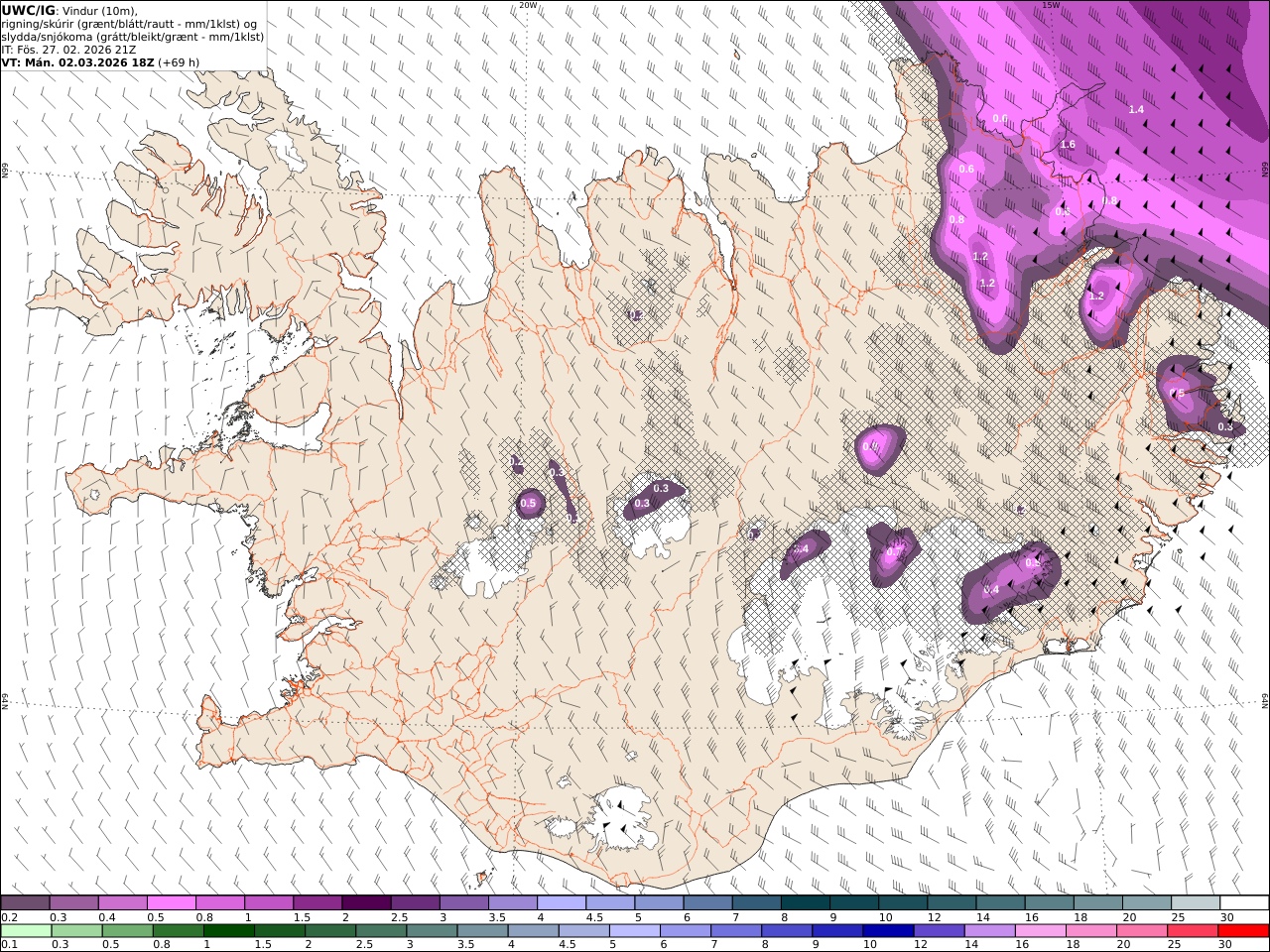Click the '0.2' label starting the snow legend
1270x952 pixels.
point(9,917)
